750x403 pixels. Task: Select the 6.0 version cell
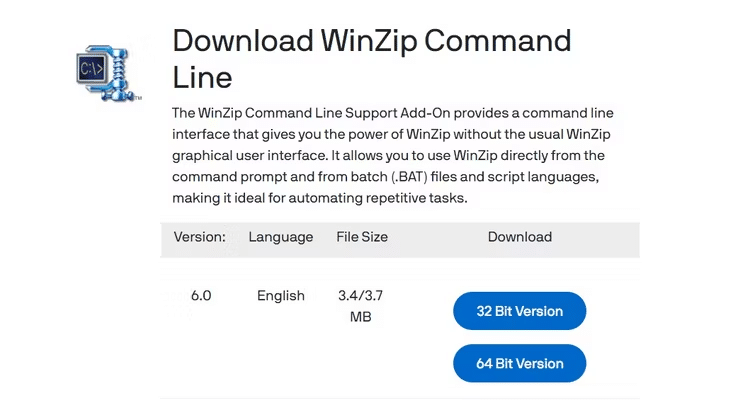pos(201,296)
